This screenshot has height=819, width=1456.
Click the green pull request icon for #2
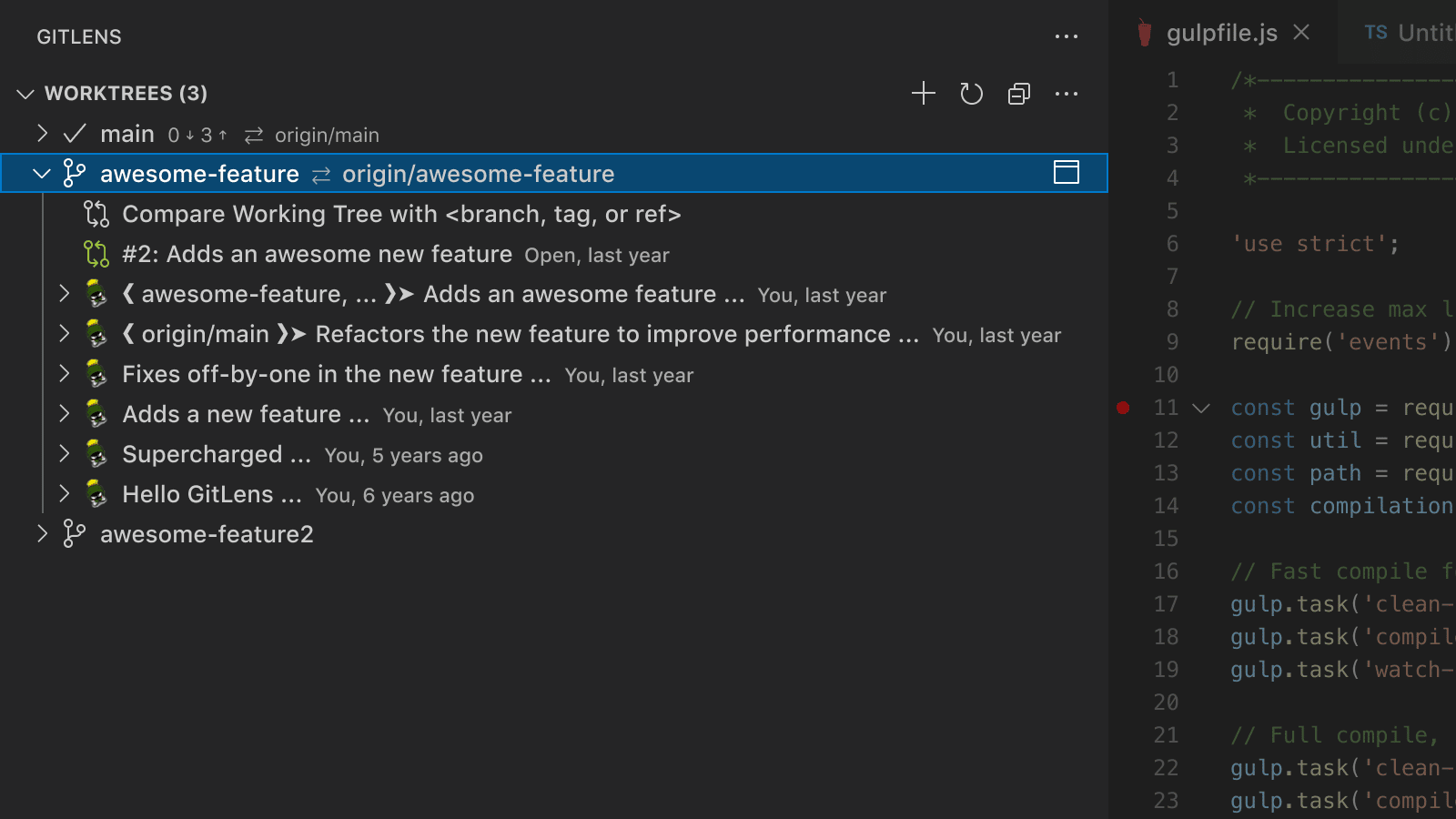(96, 254)
